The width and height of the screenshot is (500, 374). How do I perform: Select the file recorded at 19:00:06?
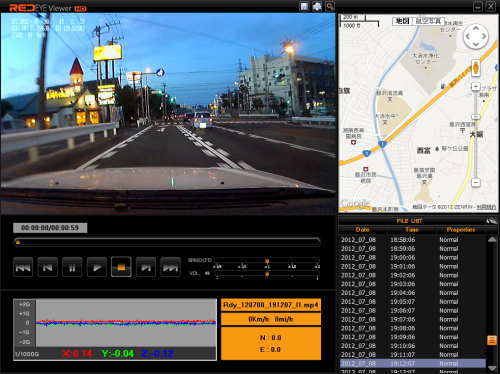click(413, 258)
